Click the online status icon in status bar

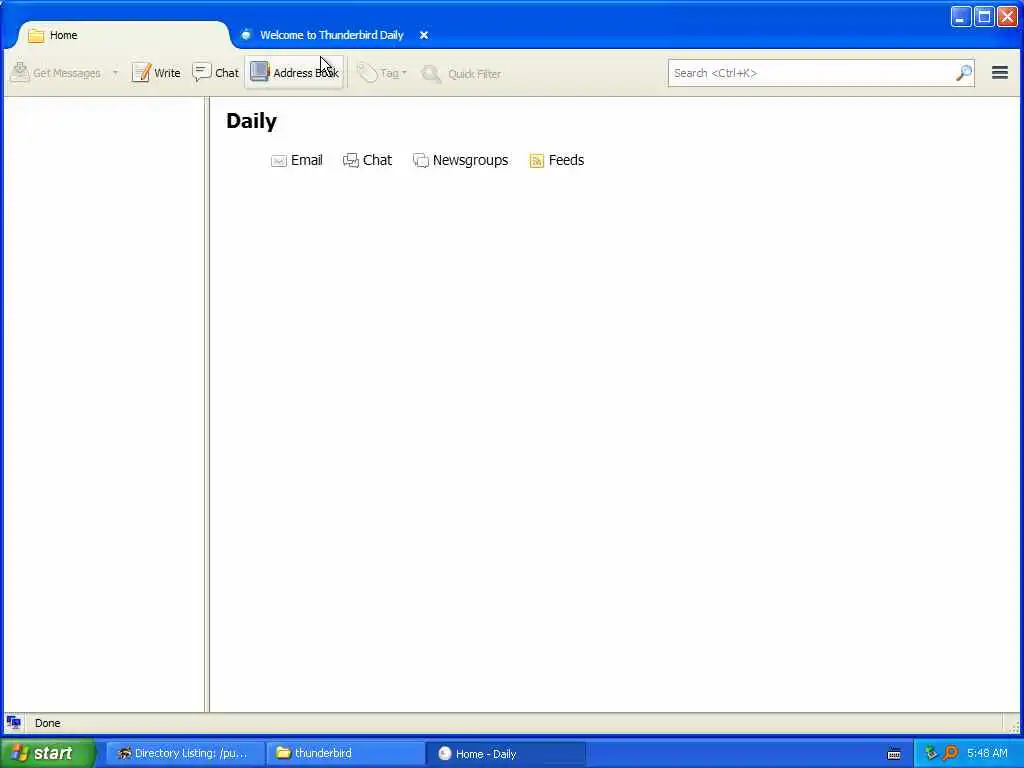(x=14, y=723)
